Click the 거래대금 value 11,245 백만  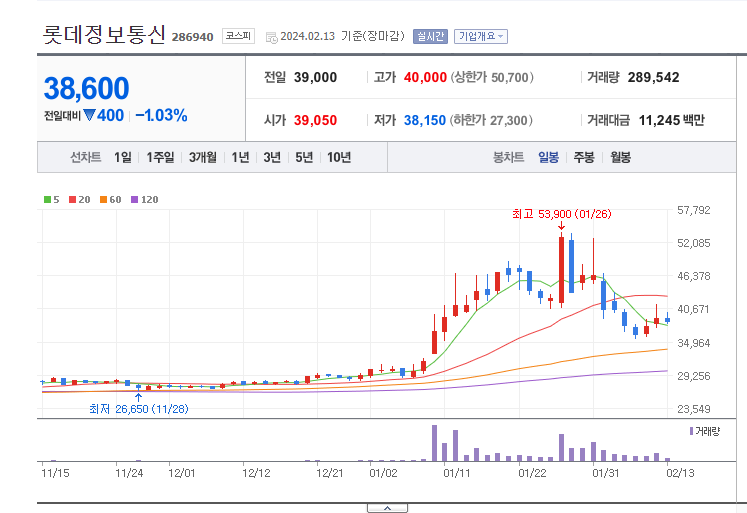tap(671, 120)
